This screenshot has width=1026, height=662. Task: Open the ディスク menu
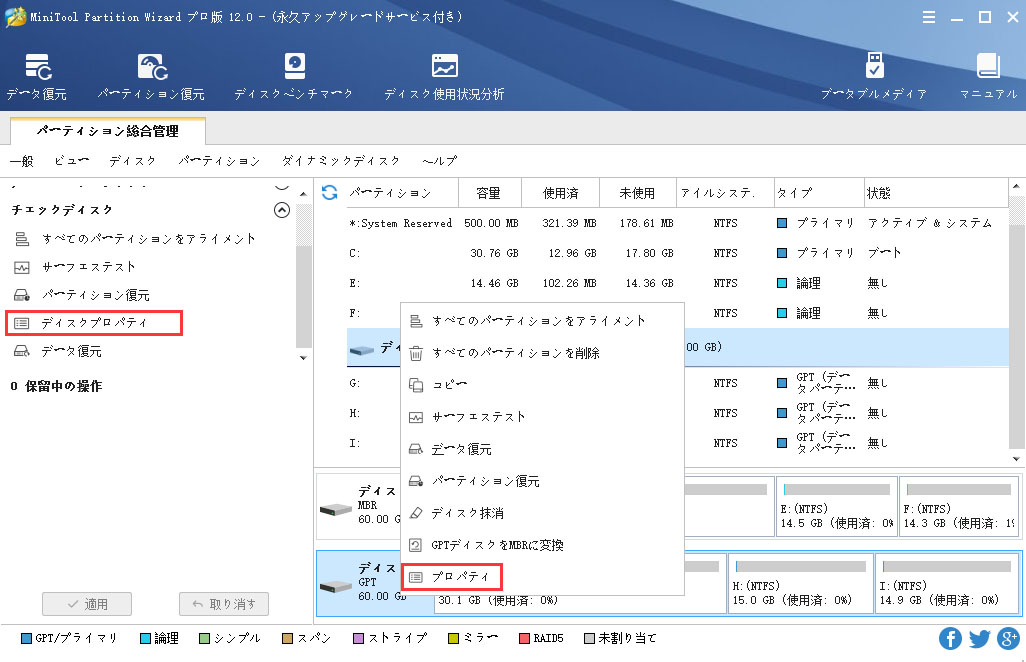[132, 161]
